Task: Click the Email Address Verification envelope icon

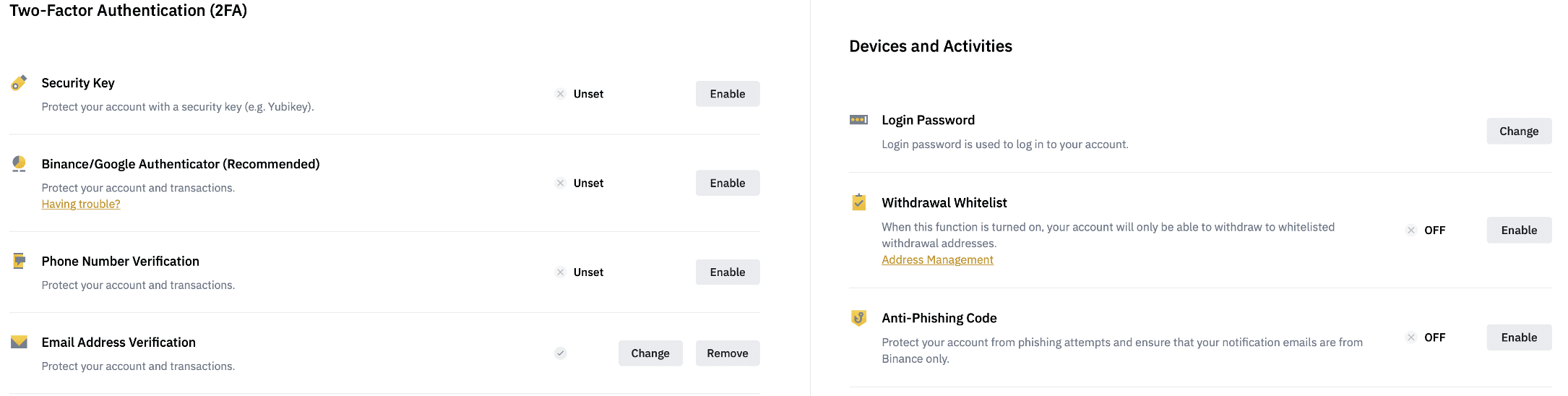Action: coord(19,342)
